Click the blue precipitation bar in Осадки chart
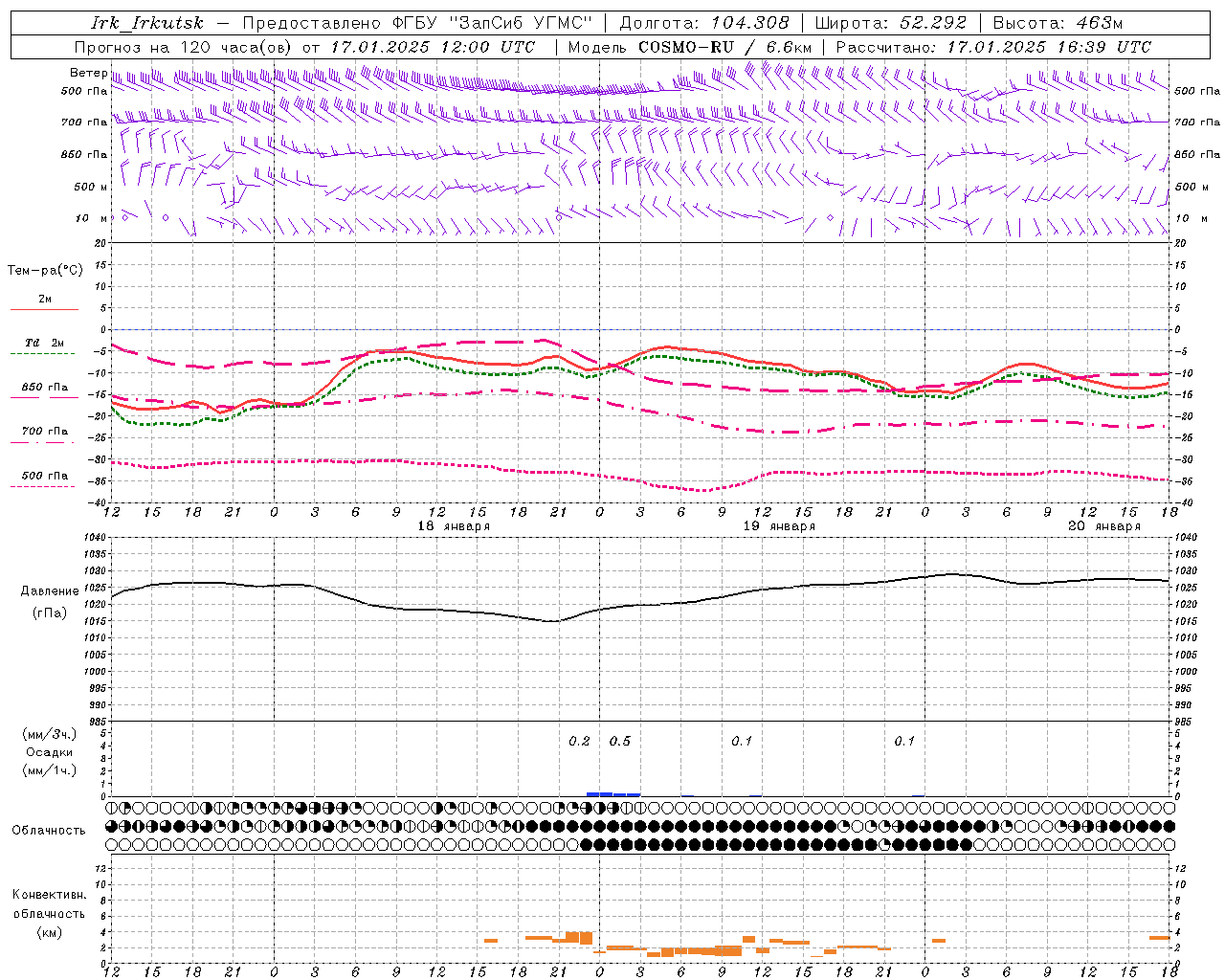Screen dimensions: 1225x980 (612, 794)
